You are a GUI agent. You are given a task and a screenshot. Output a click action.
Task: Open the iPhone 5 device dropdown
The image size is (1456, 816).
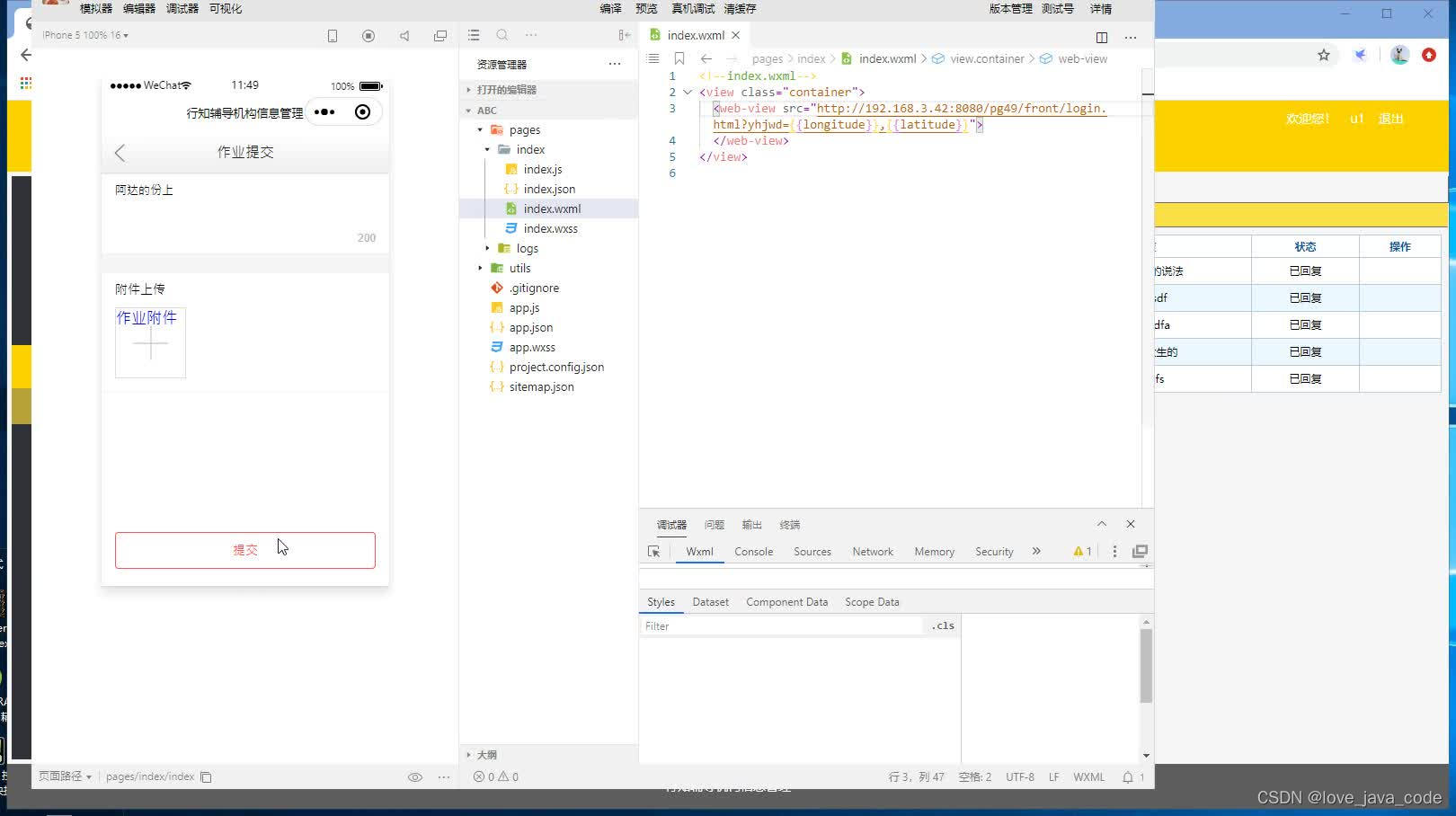85,35
